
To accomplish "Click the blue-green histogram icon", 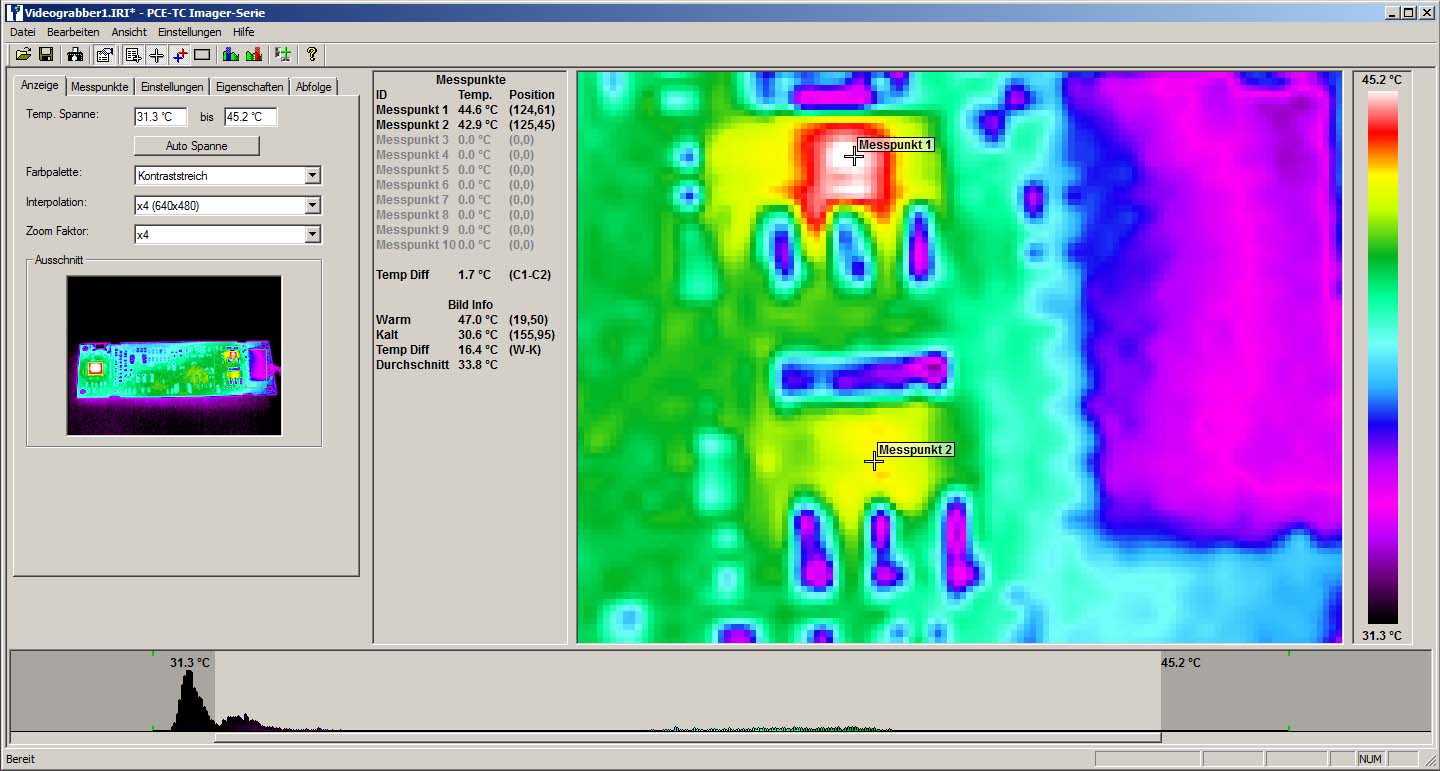I will click(x=231, y=54).
